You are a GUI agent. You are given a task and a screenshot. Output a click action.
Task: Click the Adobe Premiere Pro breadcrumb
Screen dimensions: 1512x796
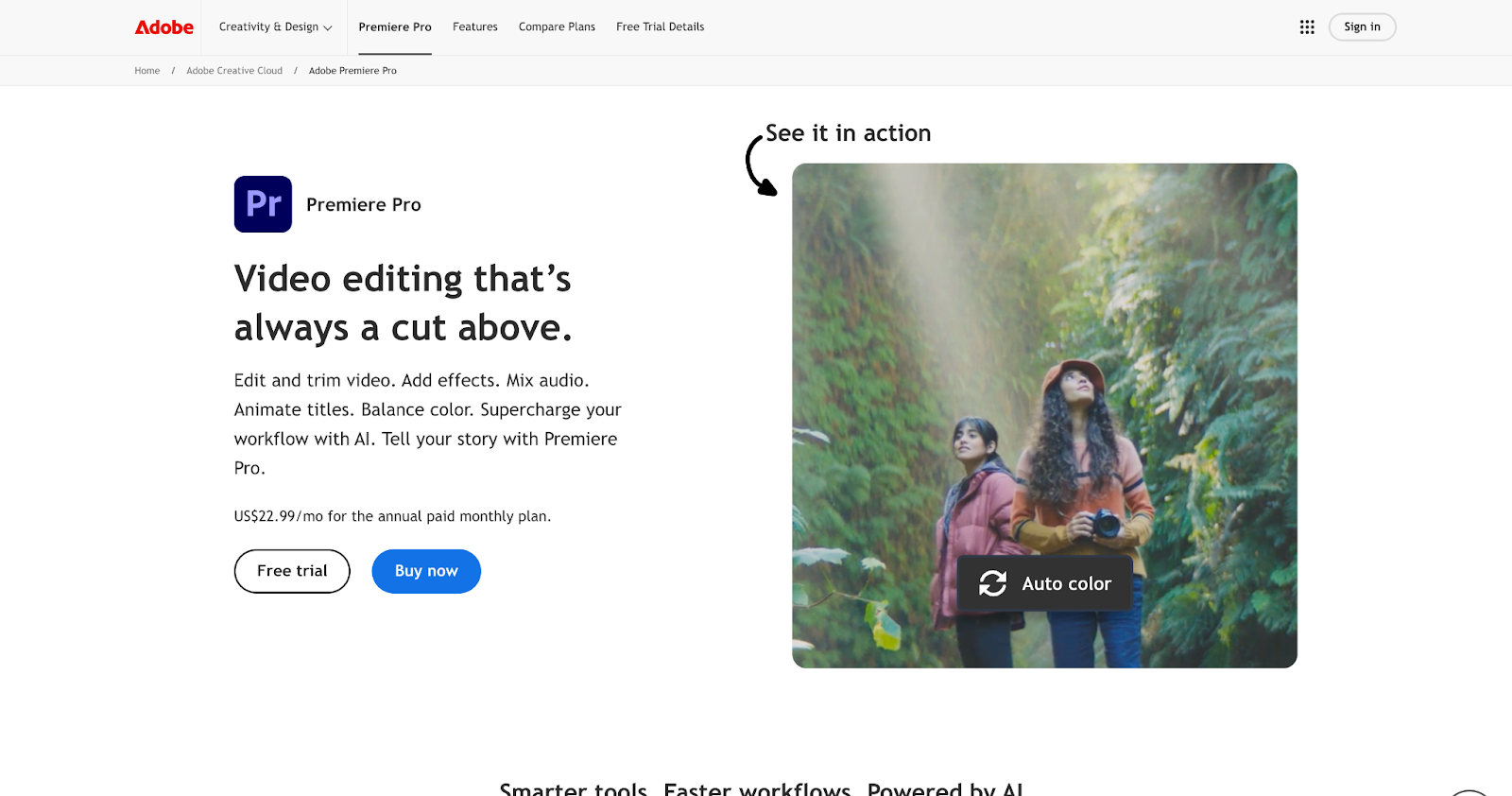click(352, 71)
